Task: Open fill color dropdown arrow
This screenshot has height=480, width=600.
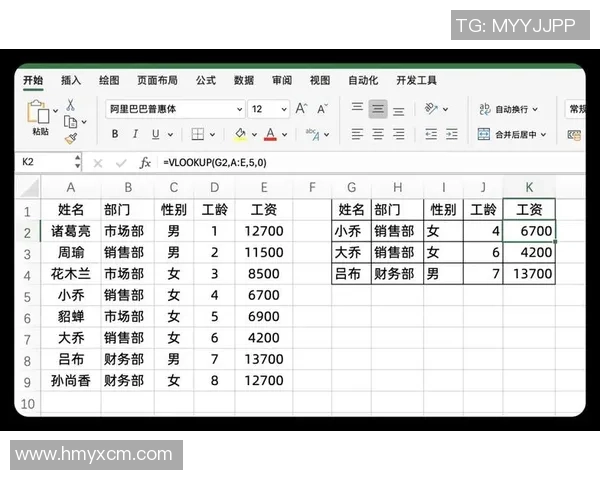Action: [x=254, y=134]
